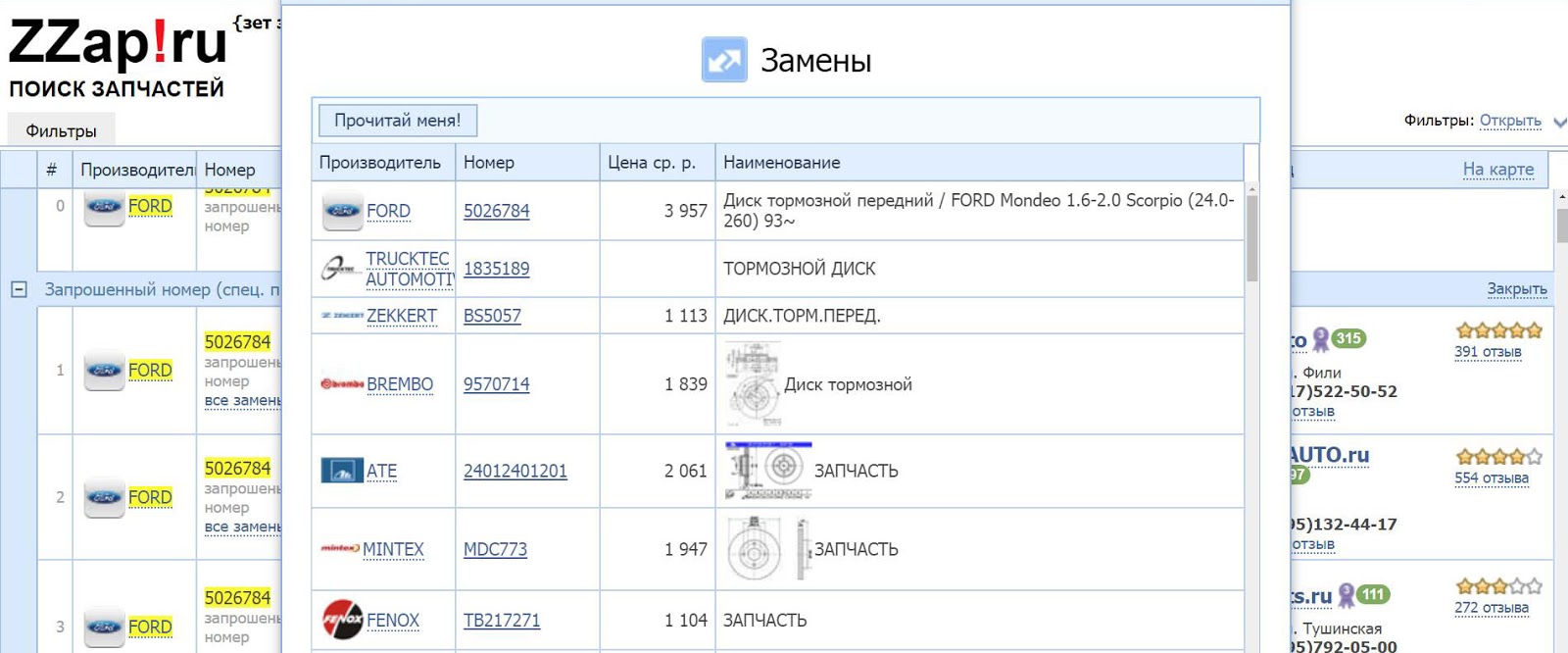This screenshot has height=653, width=1568.
Task: Sort by Производитель column in Замены
Action: tap(383, 163)
